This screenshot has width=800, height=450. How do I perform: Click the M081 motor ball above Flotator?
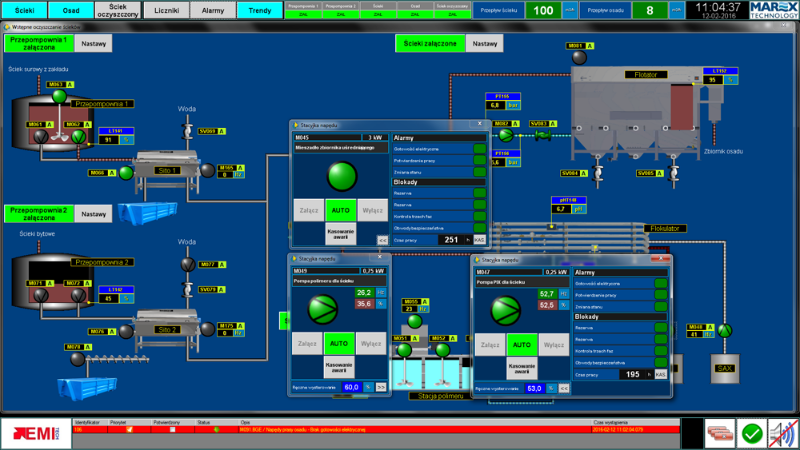pyautogui.click(x=578, y=58)
